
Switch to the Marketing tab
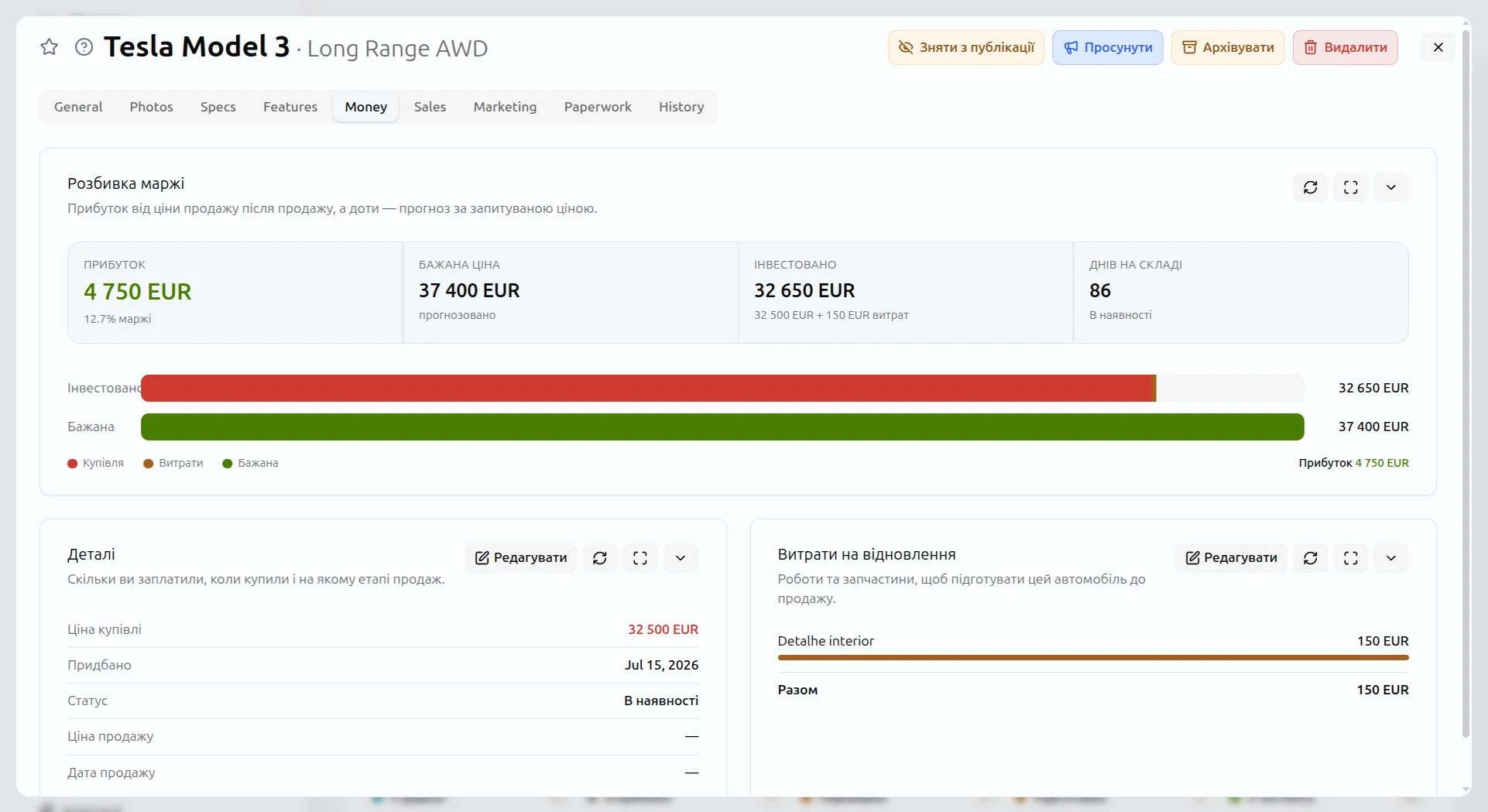click(x=505, y=107)
